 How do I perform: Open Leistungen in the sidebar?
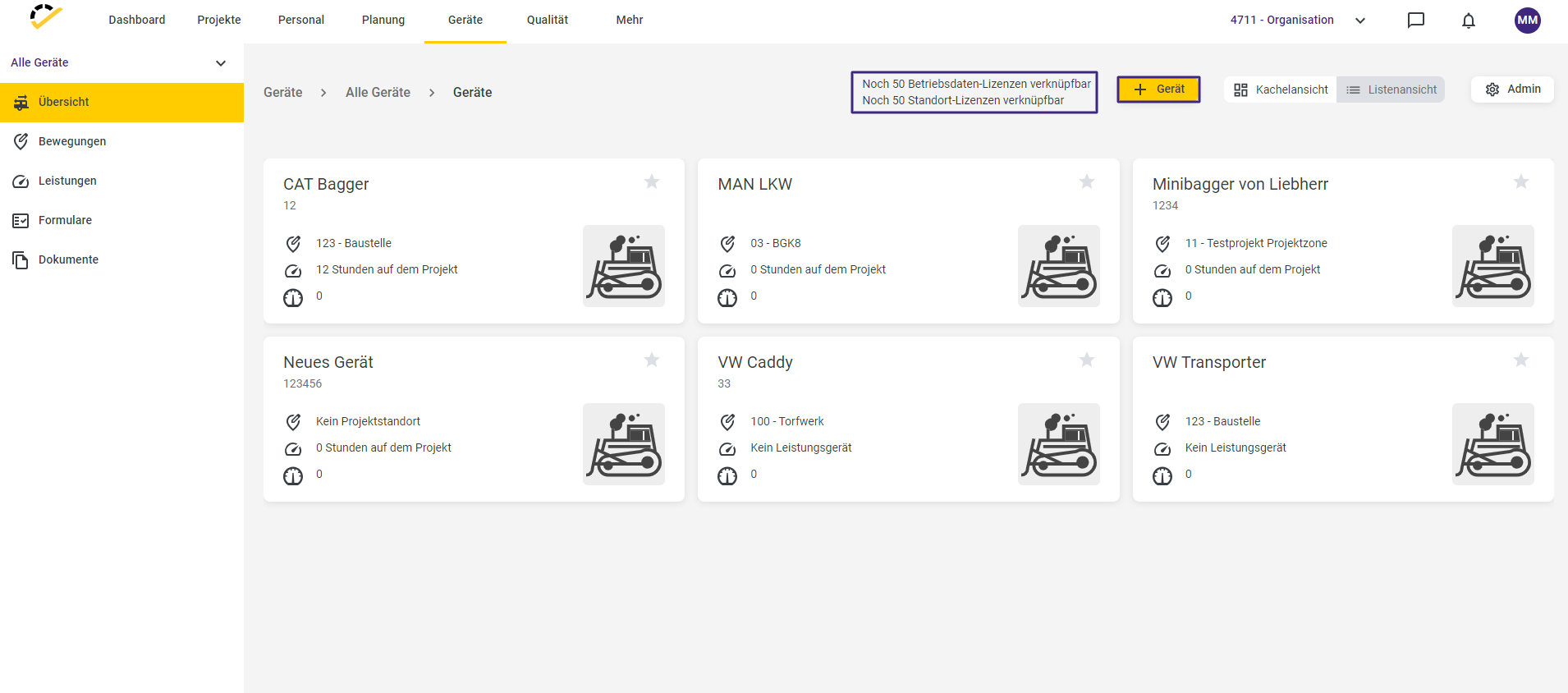(121, 181)
